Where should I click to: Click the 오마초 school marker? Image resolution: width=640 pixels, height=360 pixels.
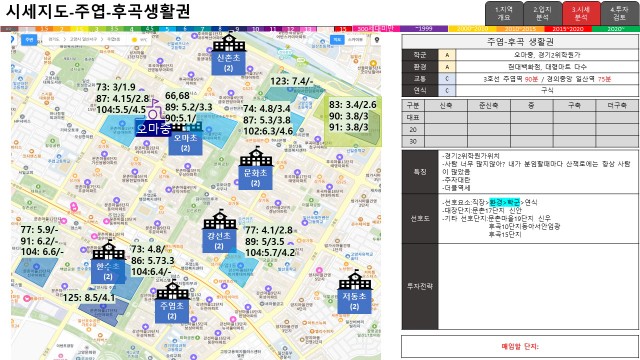coord(185,138)
